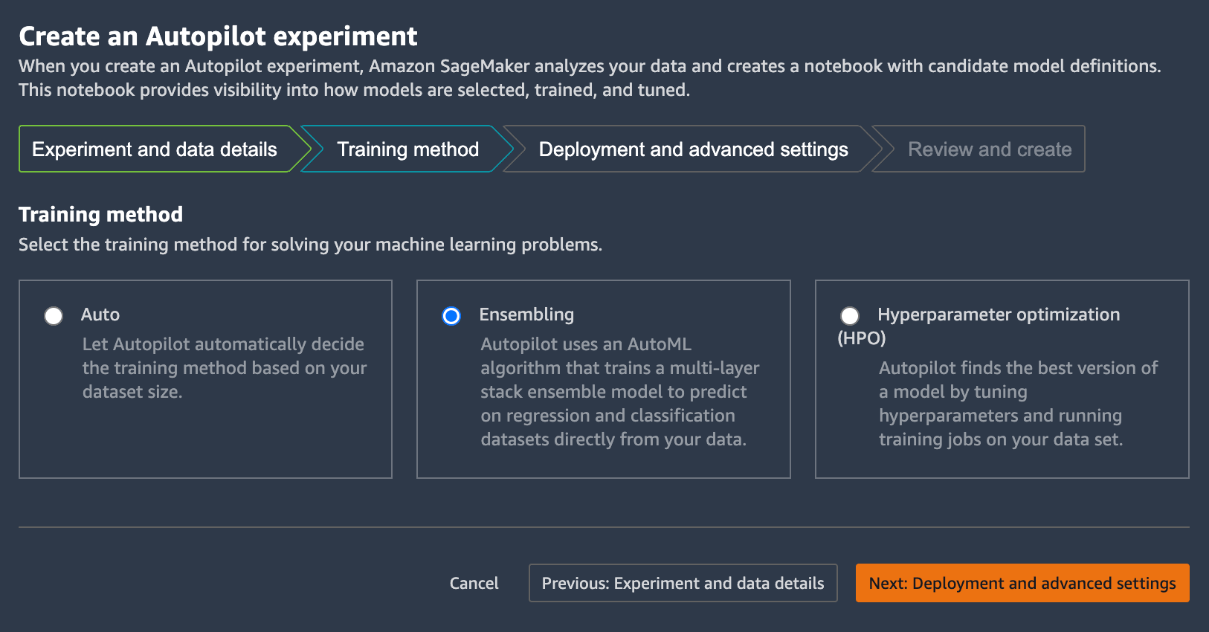Click the Hyperparameter optimization (HPO) label

click(x=998, y=315)
